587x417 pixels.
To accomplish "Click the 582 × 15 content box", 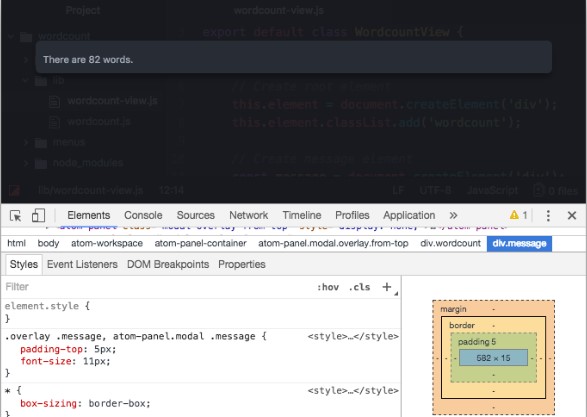I will click(493, 358).
